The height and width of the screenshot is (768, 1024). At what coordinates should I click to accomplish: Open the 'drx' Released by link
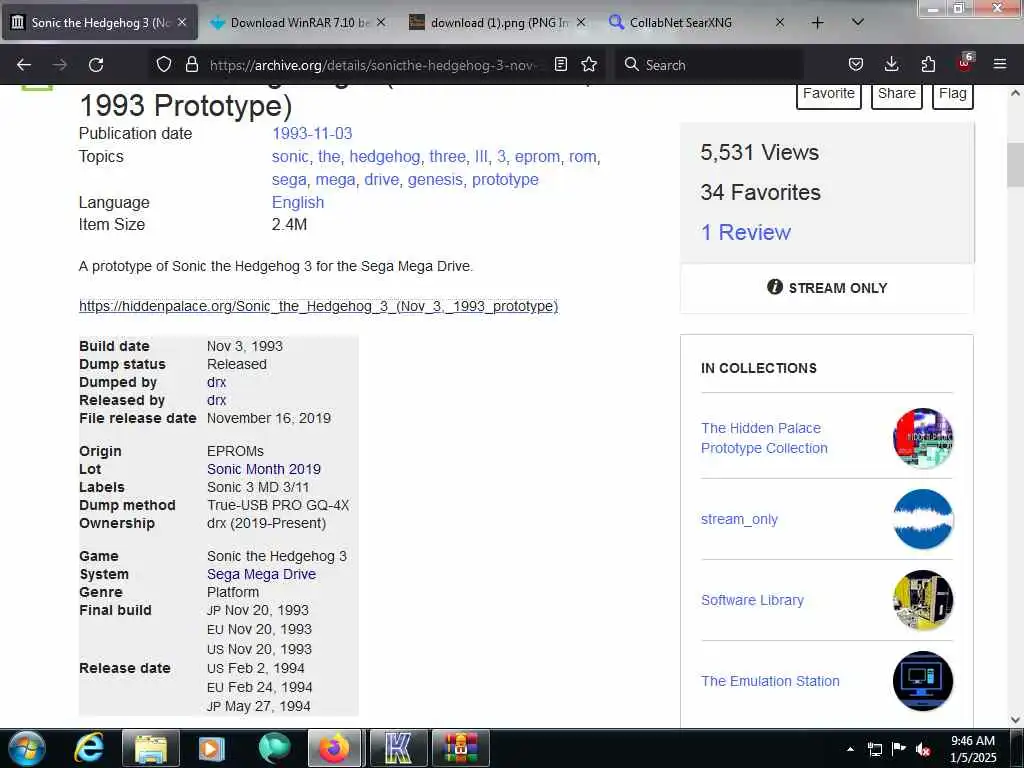click(x=216, y=400)
